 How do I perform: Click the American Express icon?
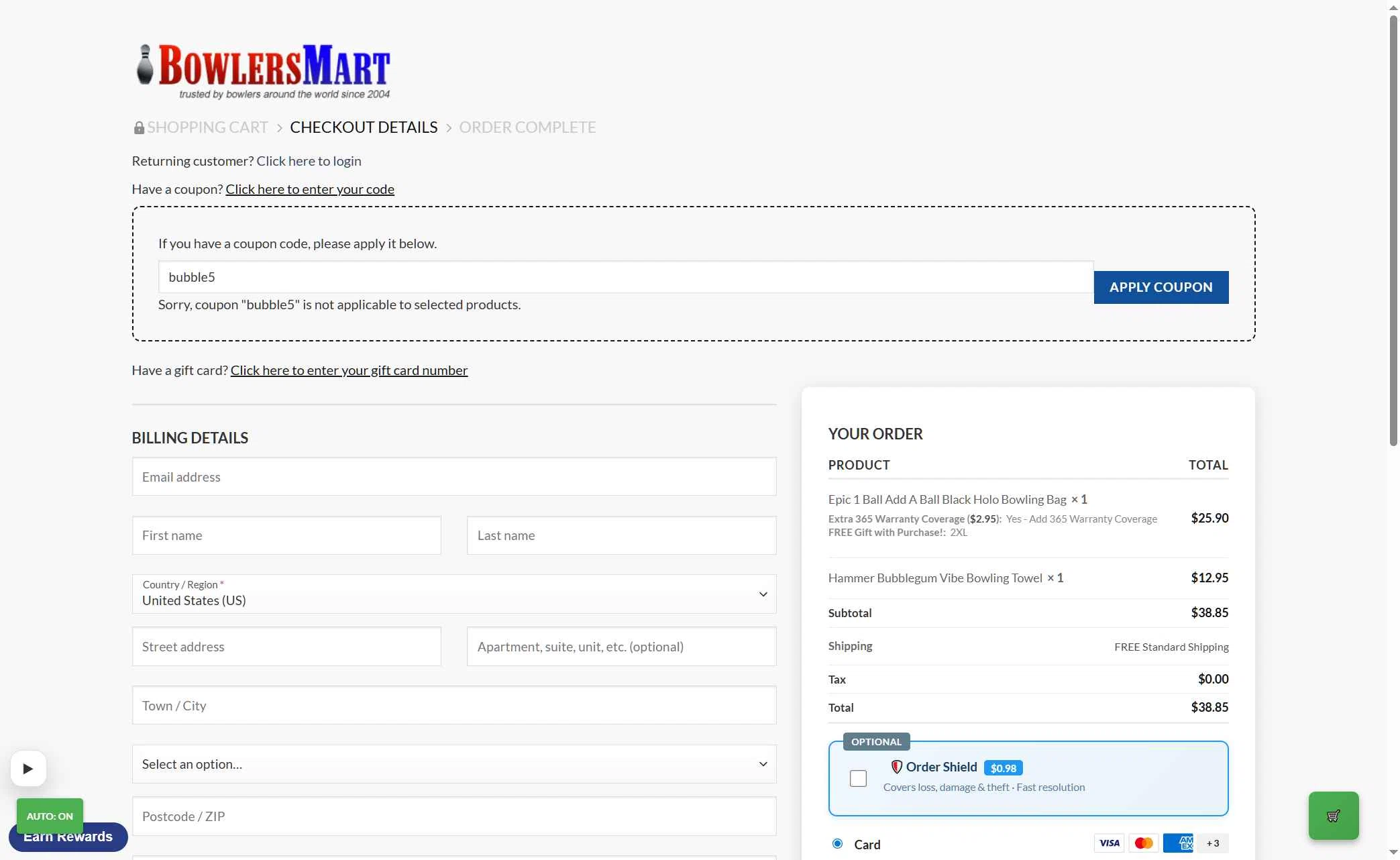click(x=1178, y=843)
